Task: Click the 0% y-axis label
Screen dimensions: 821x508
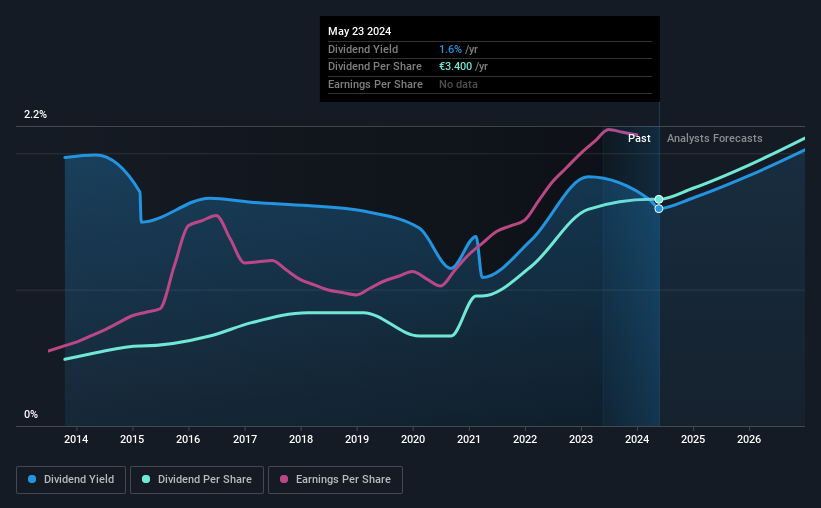Action: pyautogui.click(x=31, y=414)
